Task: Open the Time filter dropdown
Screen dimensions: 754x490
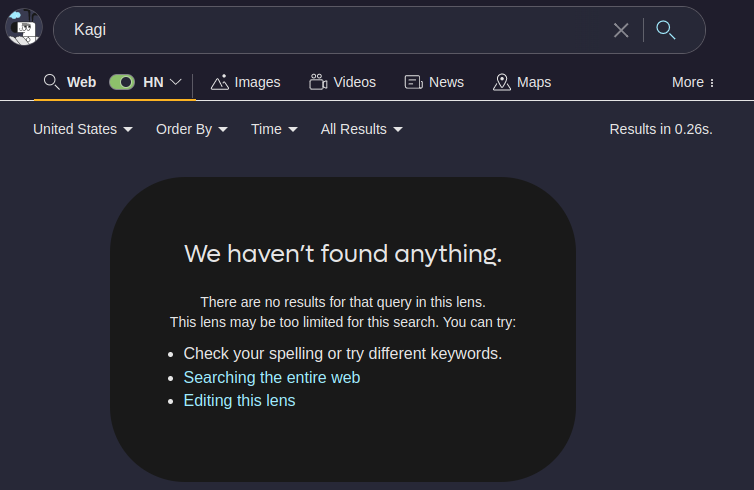Action: pos(274,129)
